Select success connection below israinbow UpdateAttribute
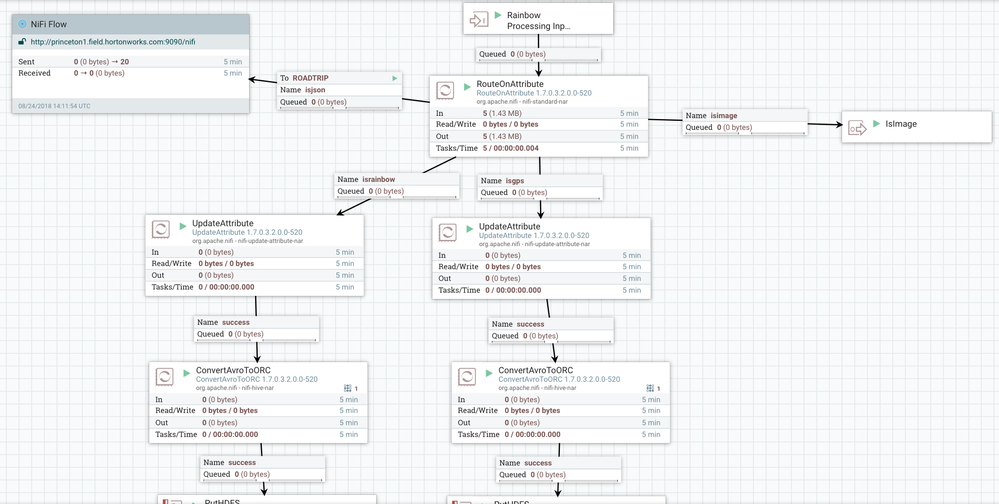Image resolution: width=999 pixels, height=504 pixels. point(257,328)
